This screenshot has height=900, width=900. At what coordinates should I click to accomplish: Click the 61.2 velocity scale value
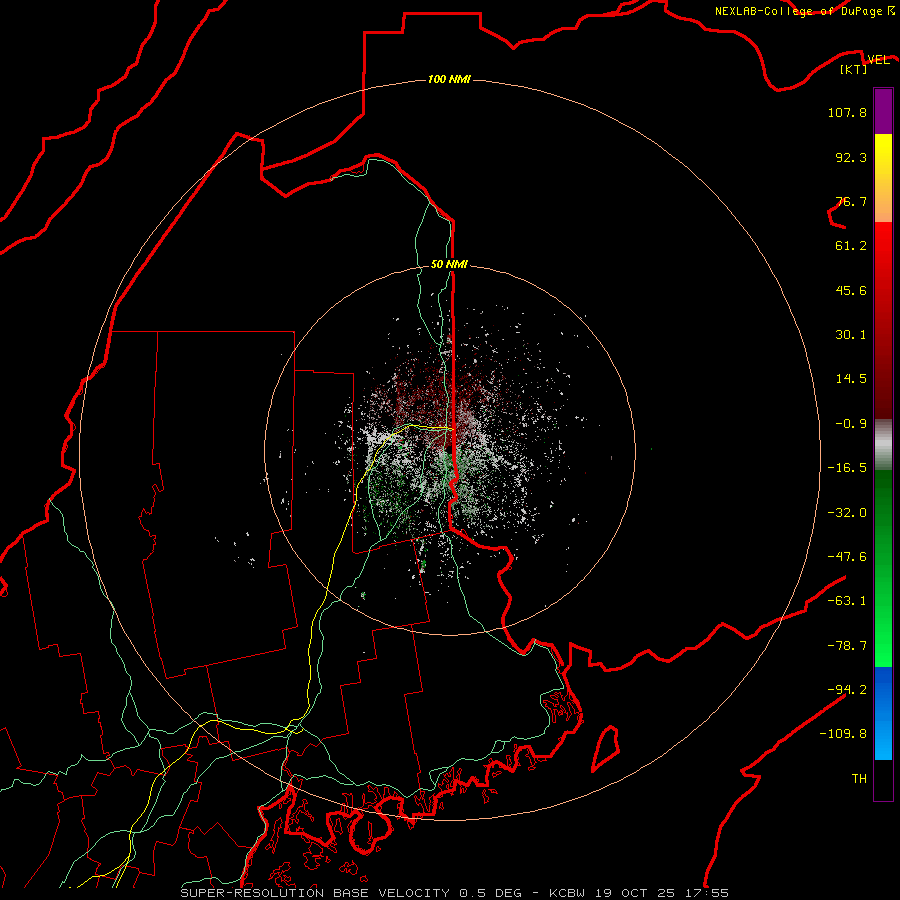[851, 246]
